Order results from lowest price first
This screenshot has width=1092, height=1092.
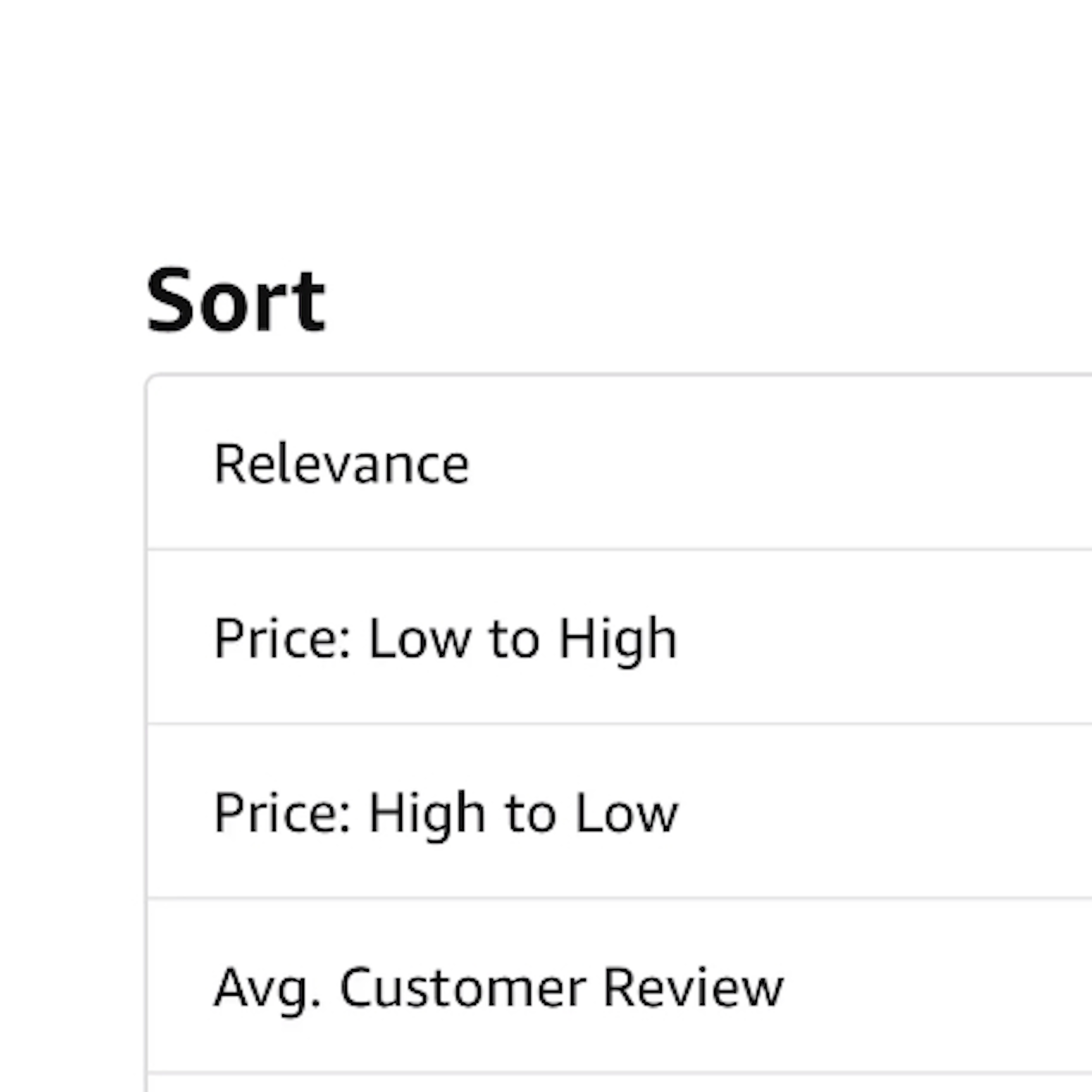click(445, 638)
